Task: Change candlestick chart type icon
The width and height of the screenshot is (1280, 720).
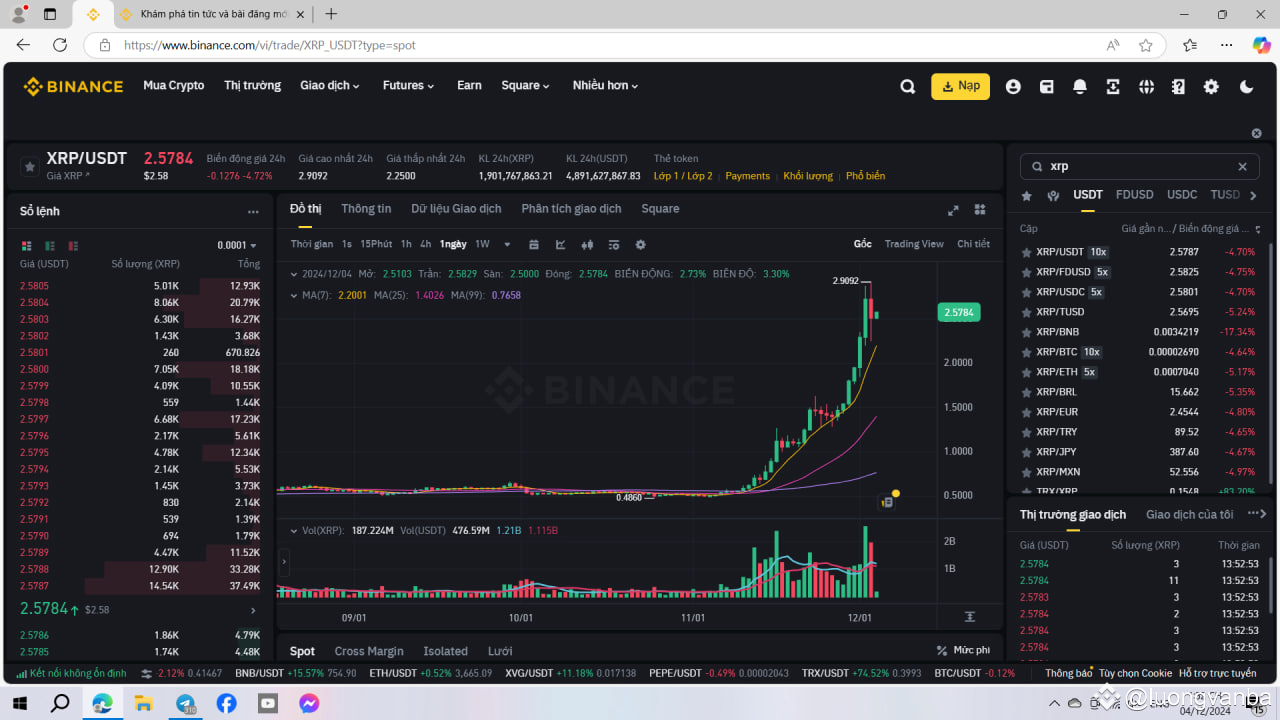Action: tap(587, 245)
